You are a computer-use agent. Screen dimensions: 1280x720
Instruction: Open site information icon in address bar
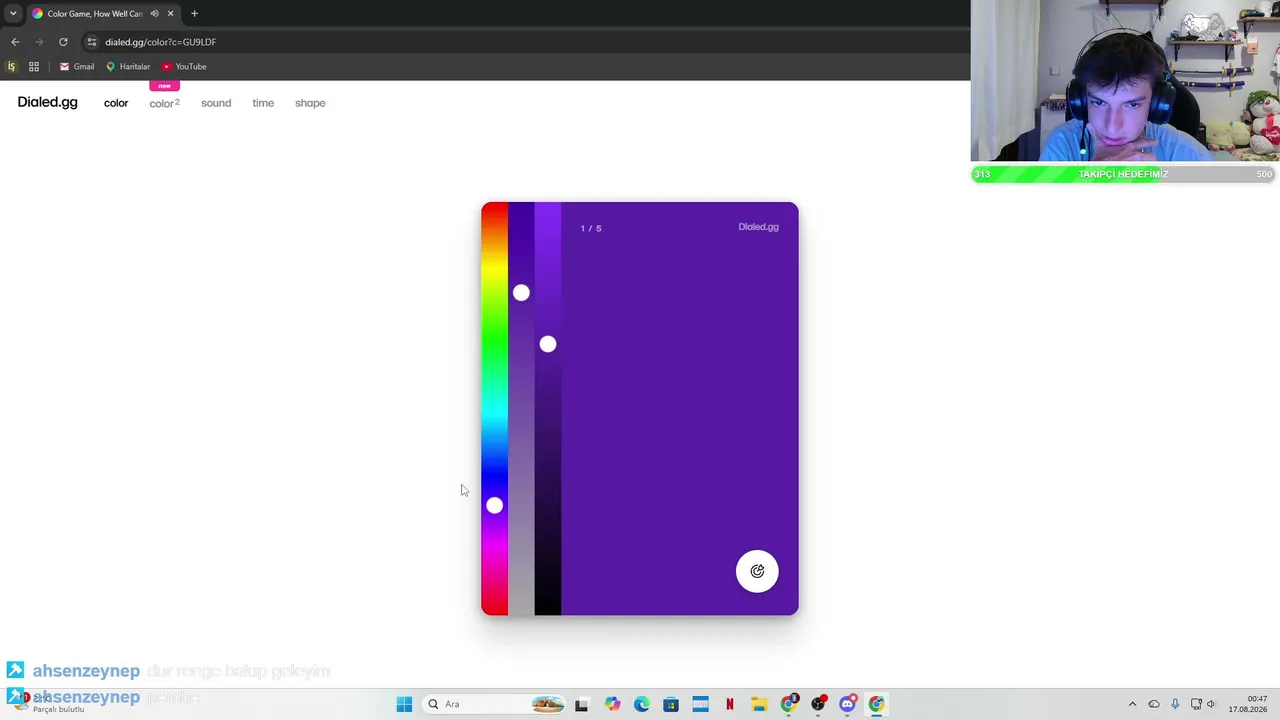click(91, 42)
